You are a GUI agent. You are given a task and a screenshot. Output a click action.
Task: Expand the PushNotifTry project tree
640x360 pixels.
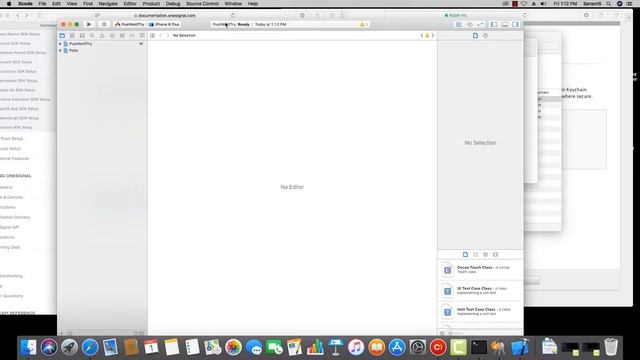click(60, 44)
